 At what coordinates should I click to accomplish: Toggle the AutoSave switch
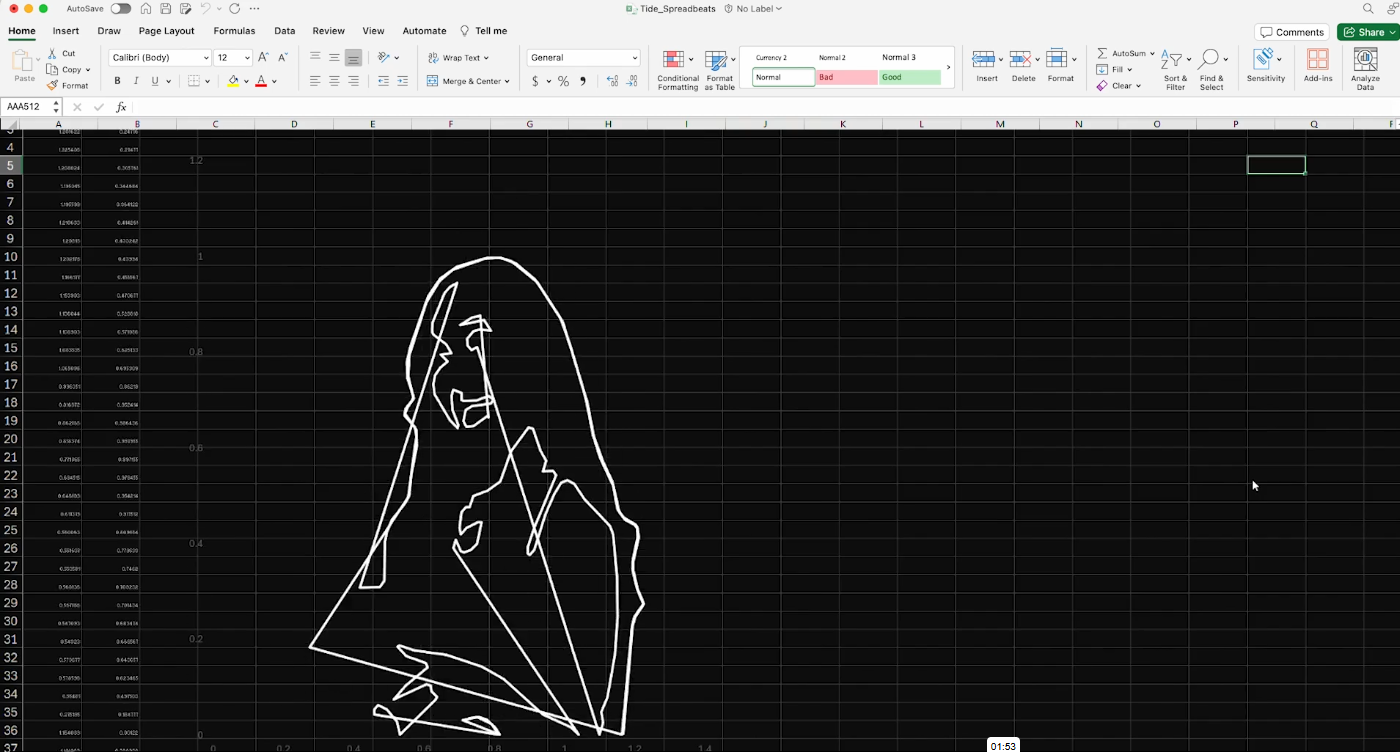point(120,8)
